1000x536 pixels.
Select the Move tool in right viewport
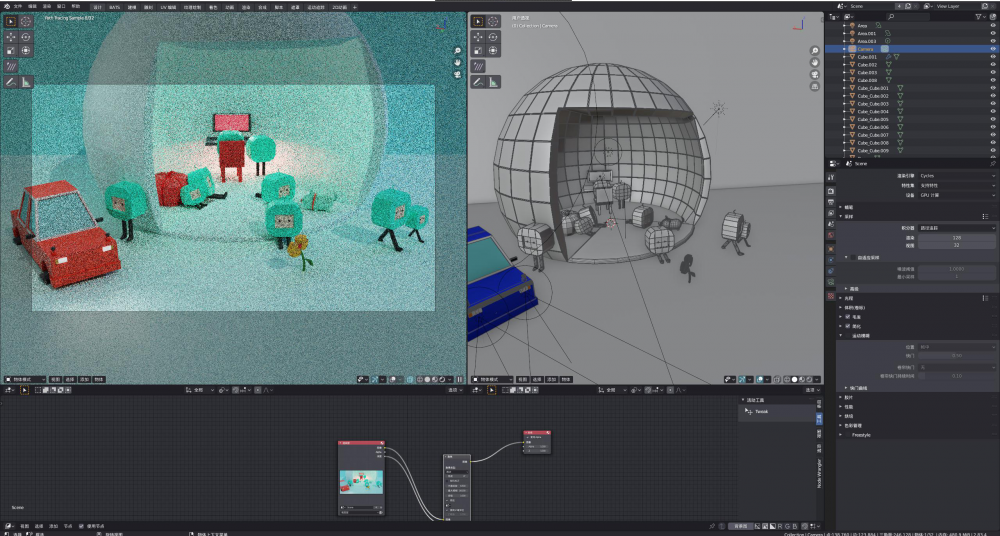coord(478,37)
